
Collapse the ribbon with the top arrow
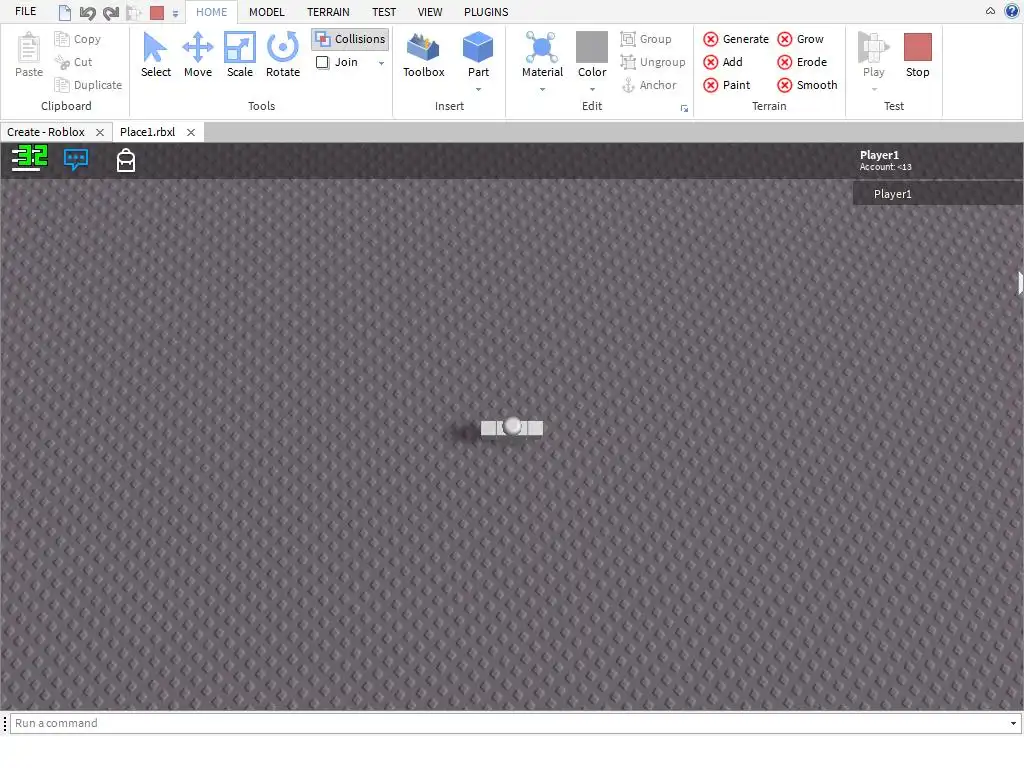coord(990,11)
